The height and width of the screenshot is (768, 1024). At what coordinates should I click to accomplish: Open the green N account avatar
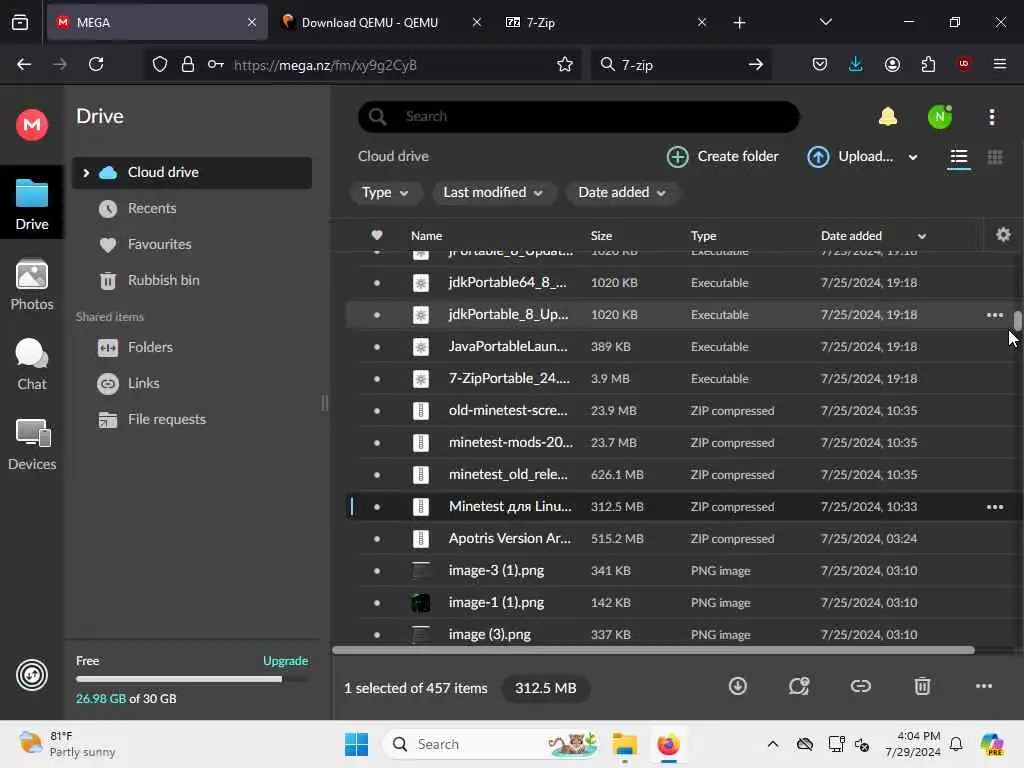(940, 117)
